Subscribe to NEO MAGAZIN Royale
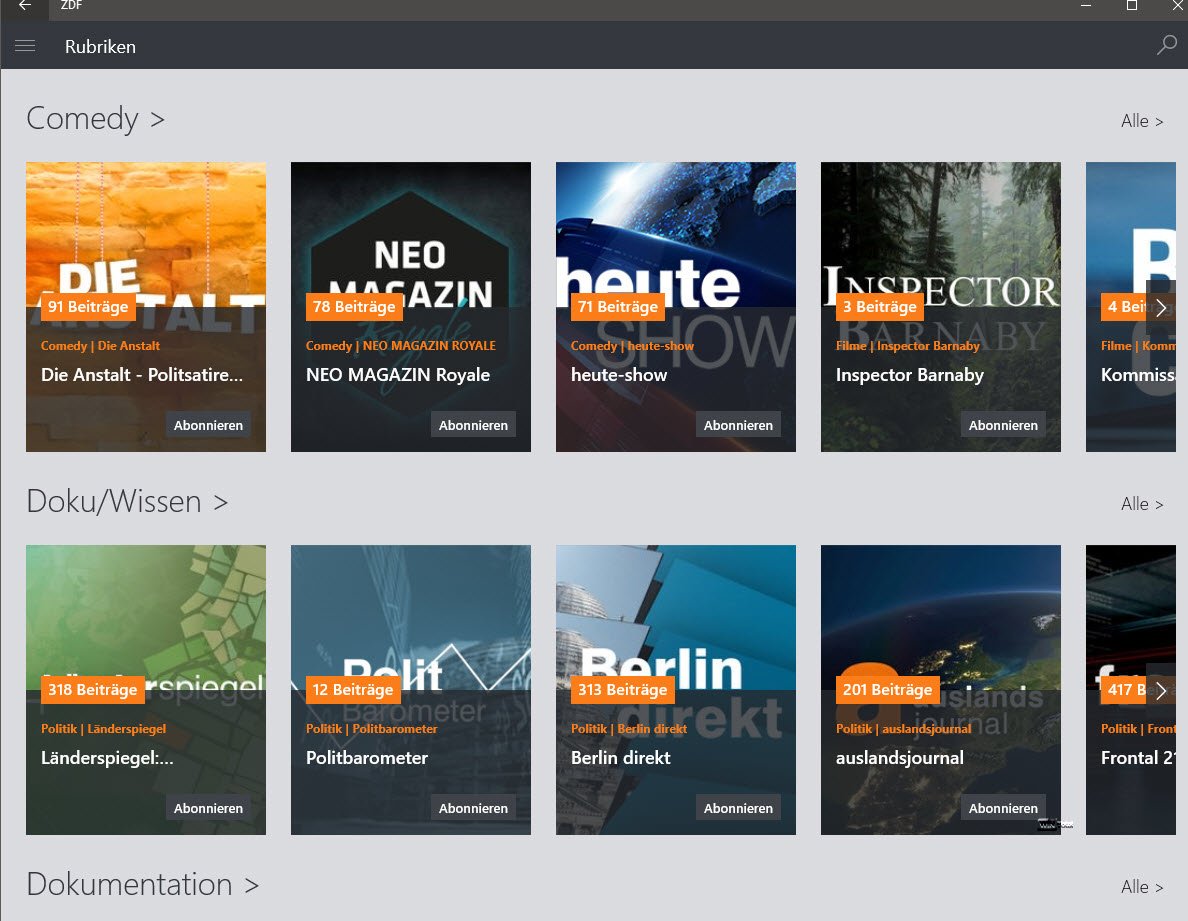The image size is (1188, 921). (x=474, y=425)
